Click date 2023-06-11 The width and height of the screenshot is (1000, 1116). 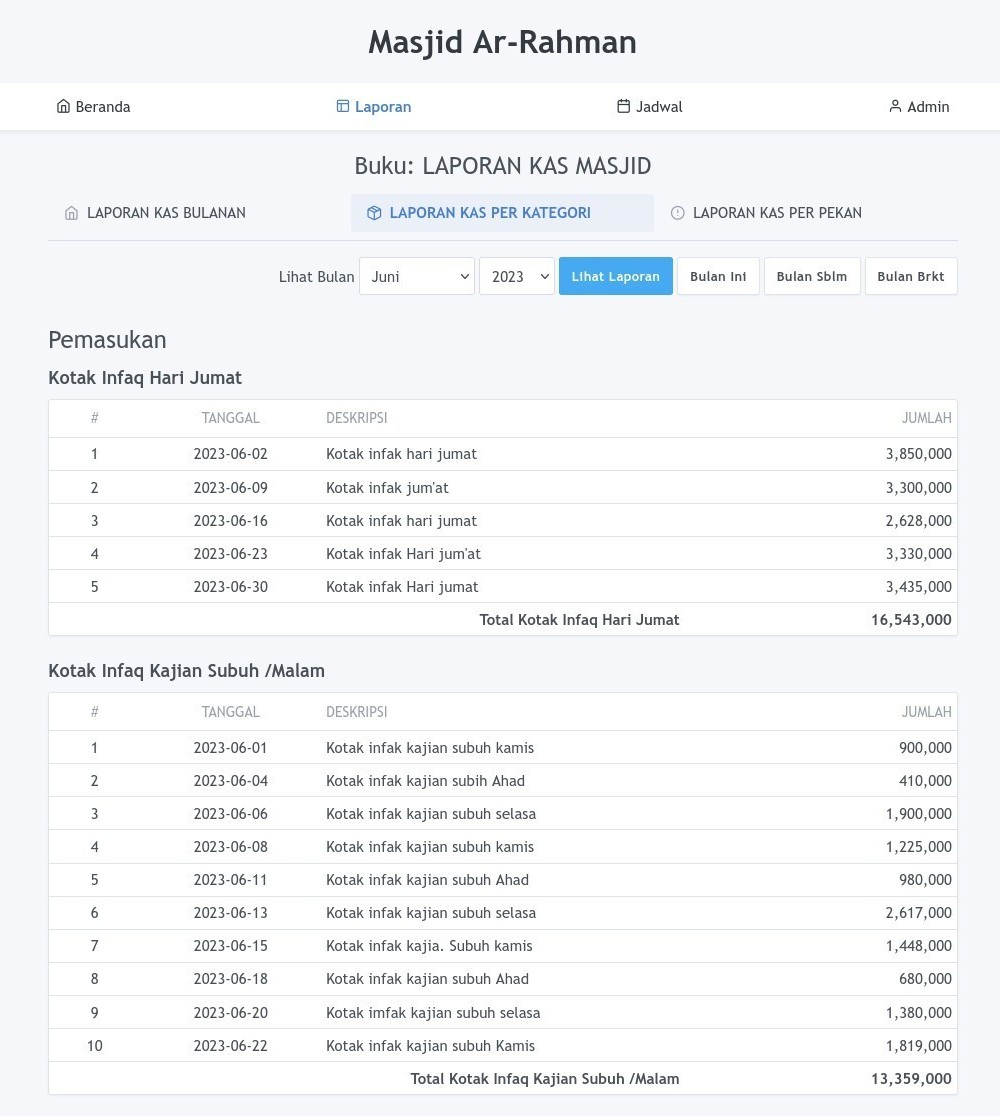pyautogui.click(x=231, y=880)
